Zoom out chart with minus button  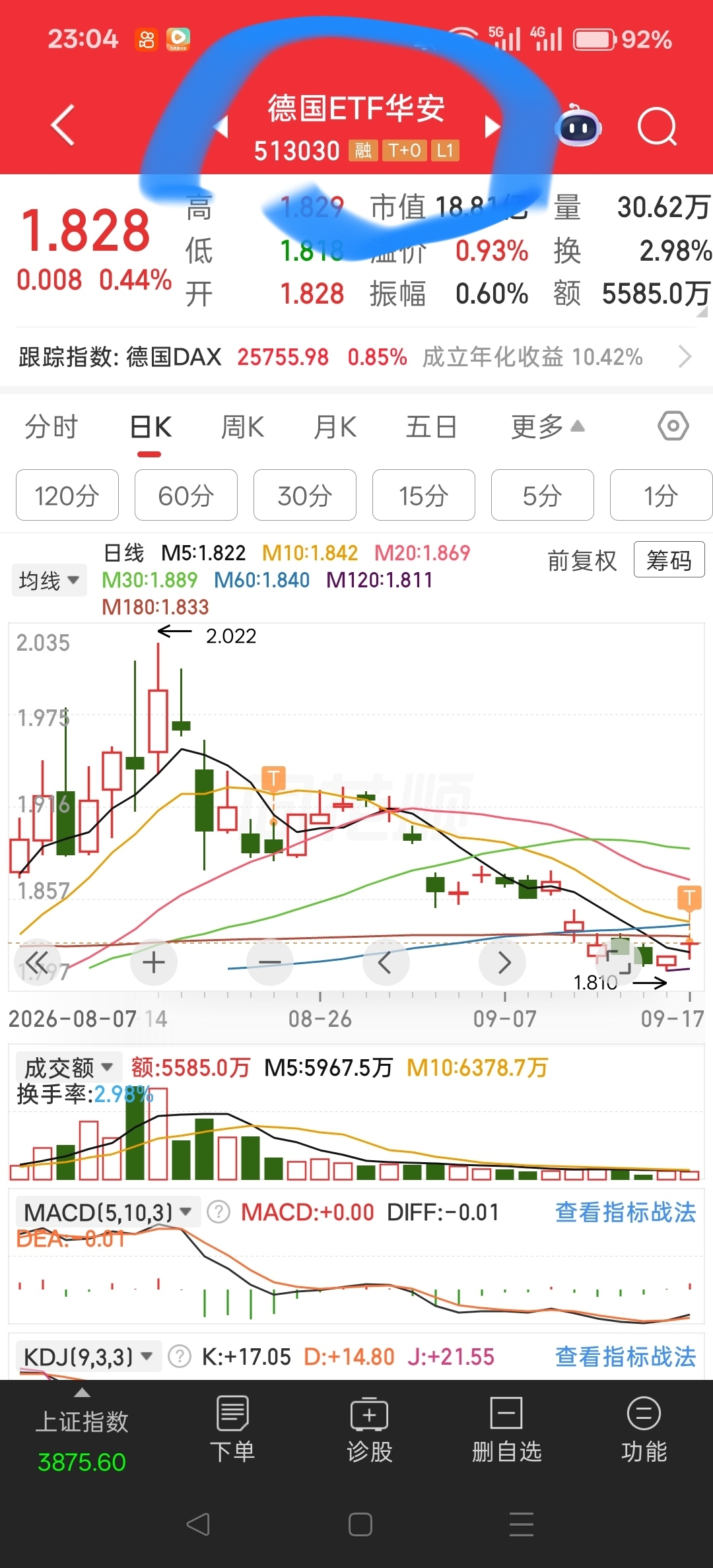270,962
